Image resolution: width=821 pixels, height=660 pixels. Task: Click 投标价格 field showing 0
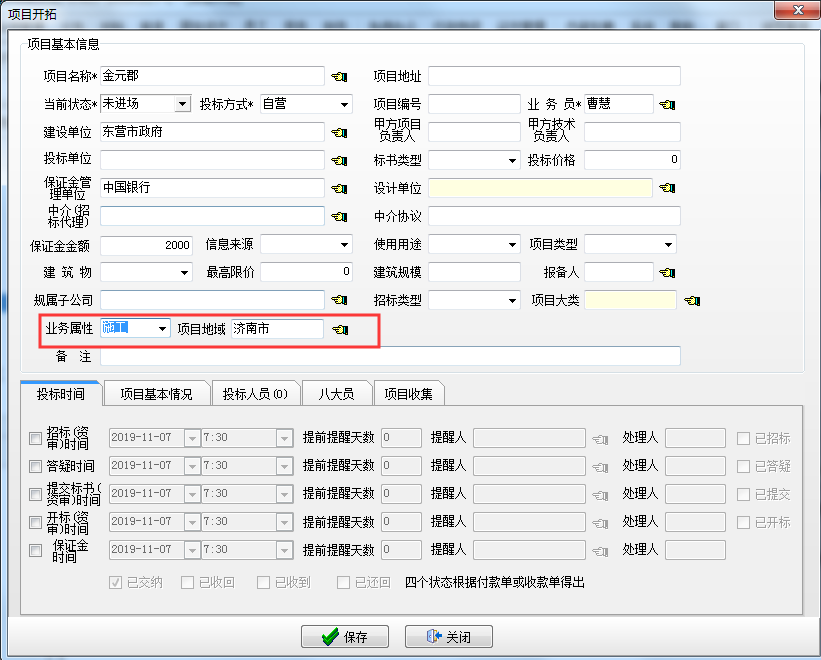[x=632, y=160]
